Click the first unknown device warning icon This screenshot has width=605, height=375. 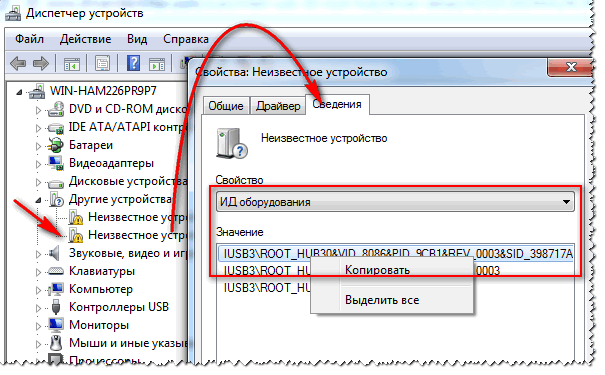click(76, 217)
